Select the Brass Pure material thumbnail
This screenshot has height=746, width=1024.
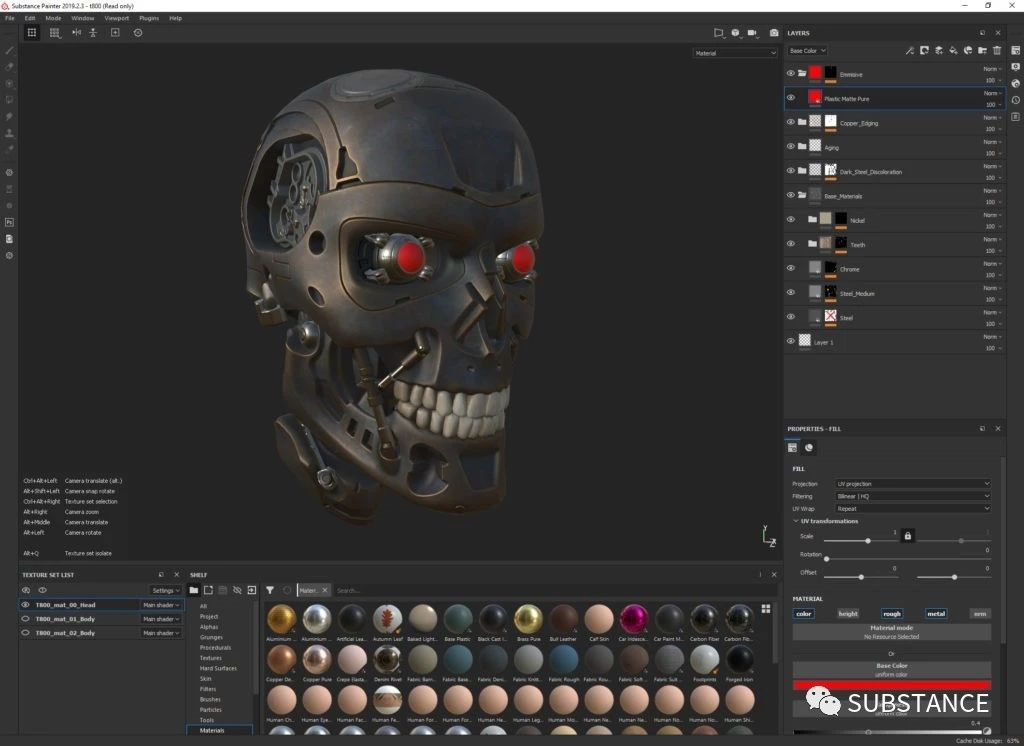click(x=528, y=619)
